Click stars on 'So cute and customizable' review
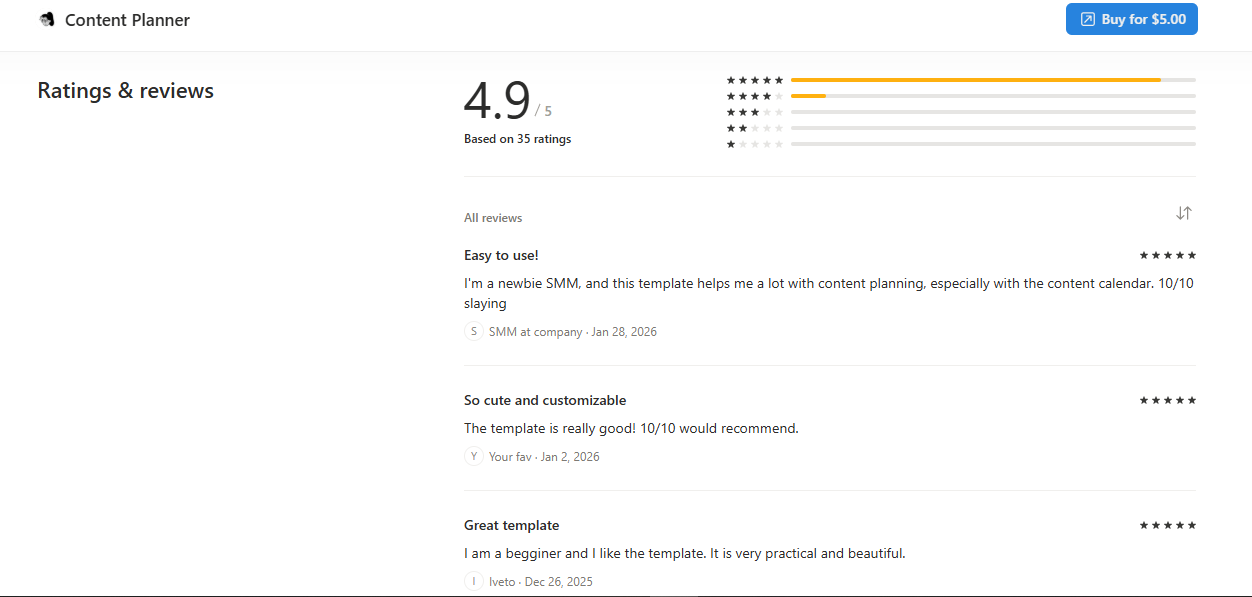This screenshot has height=597, width=1252. coord(1167,401)
